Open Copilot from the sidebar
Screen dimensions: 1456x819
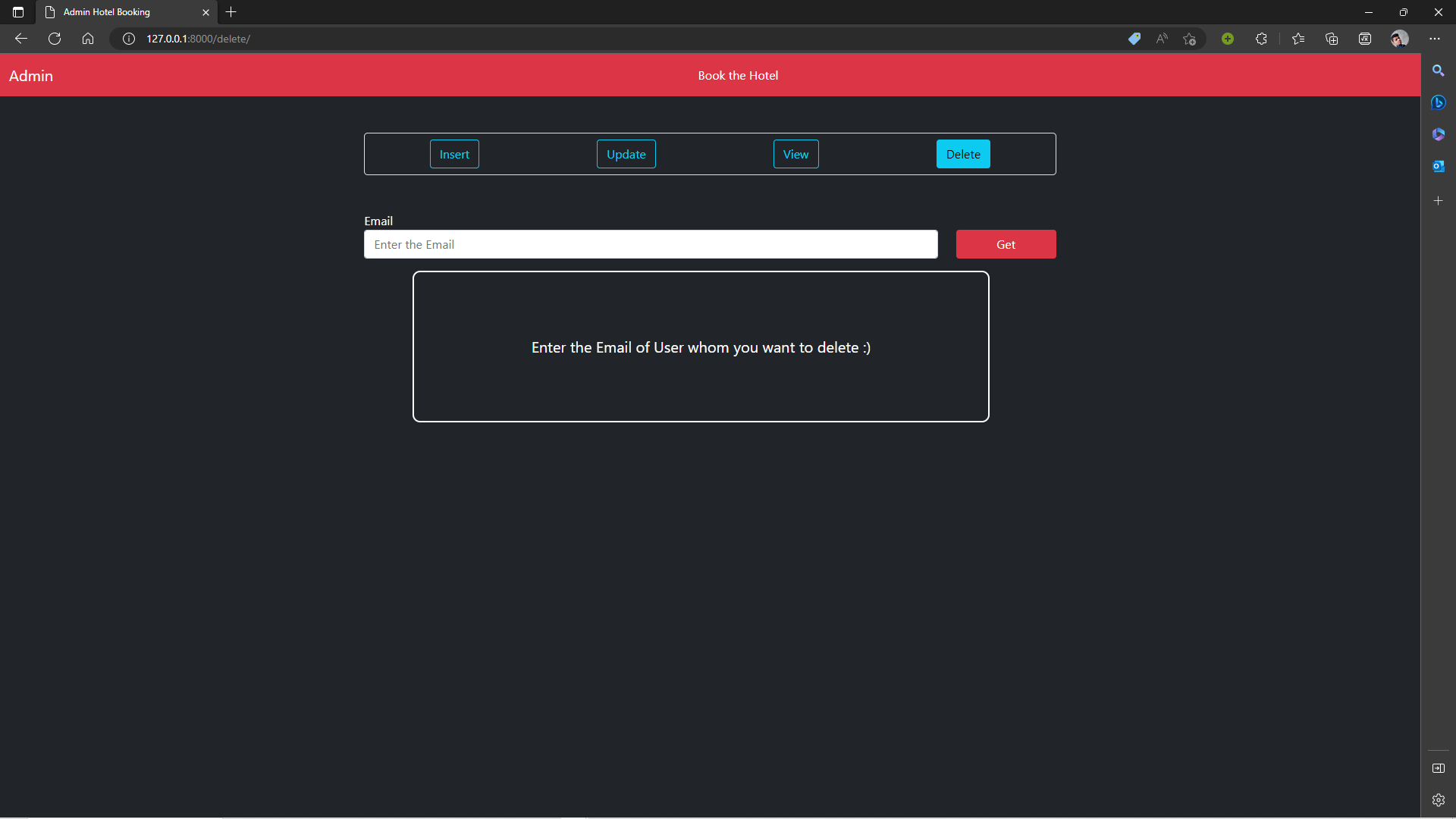(x=1439, y=102)
